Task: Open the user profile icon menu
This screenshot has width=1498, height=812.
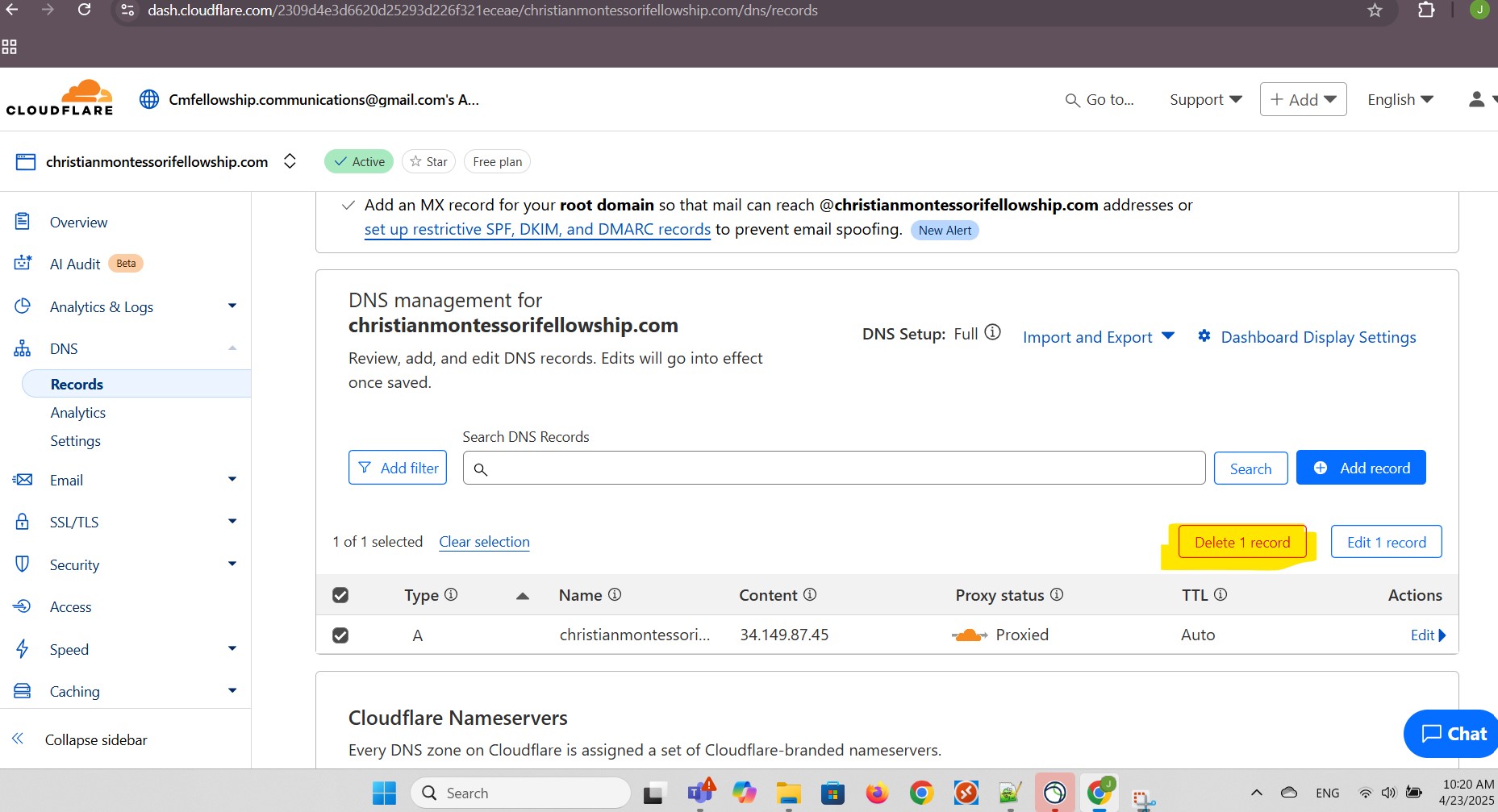Action: 1482,99
